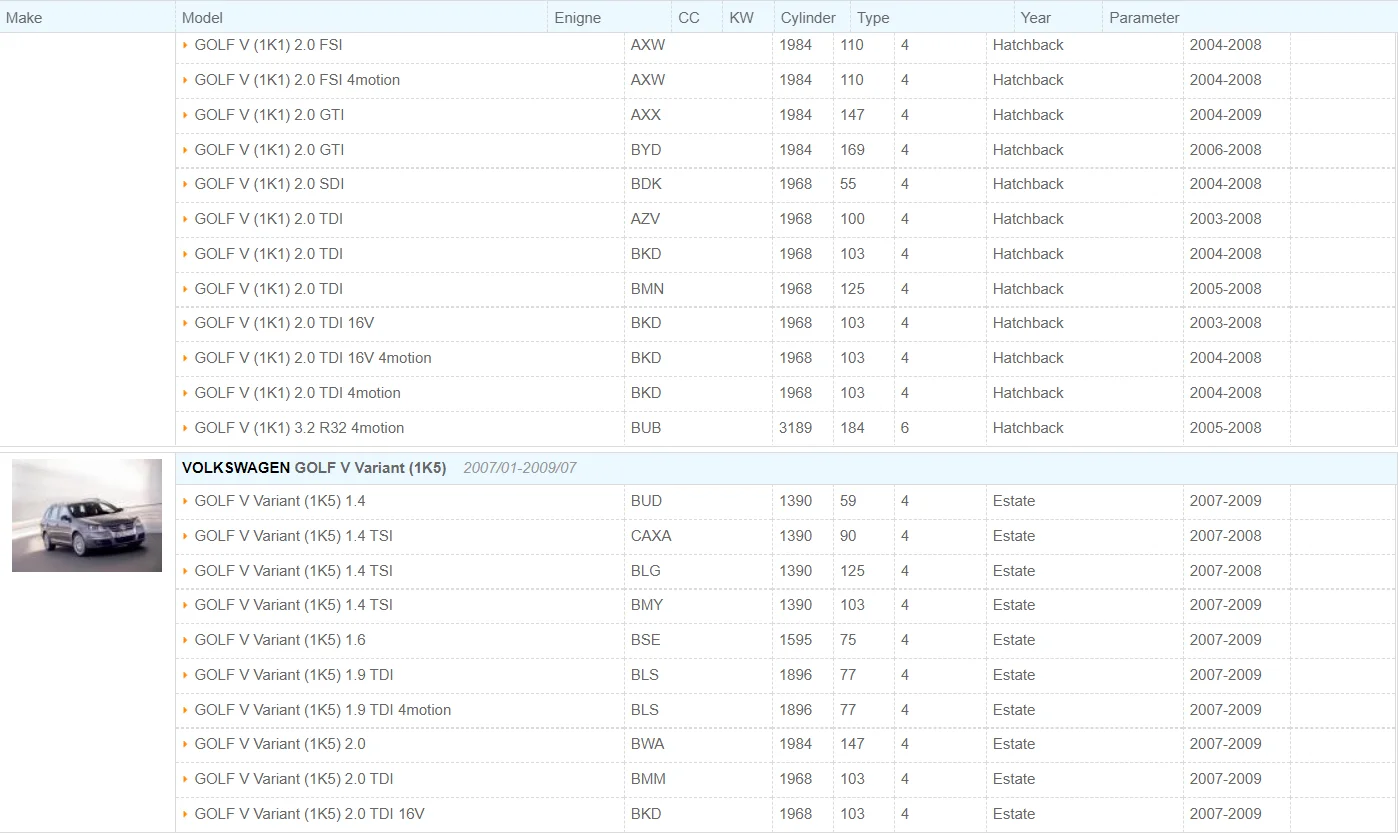Click the Type column header
This screenshot has width=1398, height=835.
(x=873, y=18)
